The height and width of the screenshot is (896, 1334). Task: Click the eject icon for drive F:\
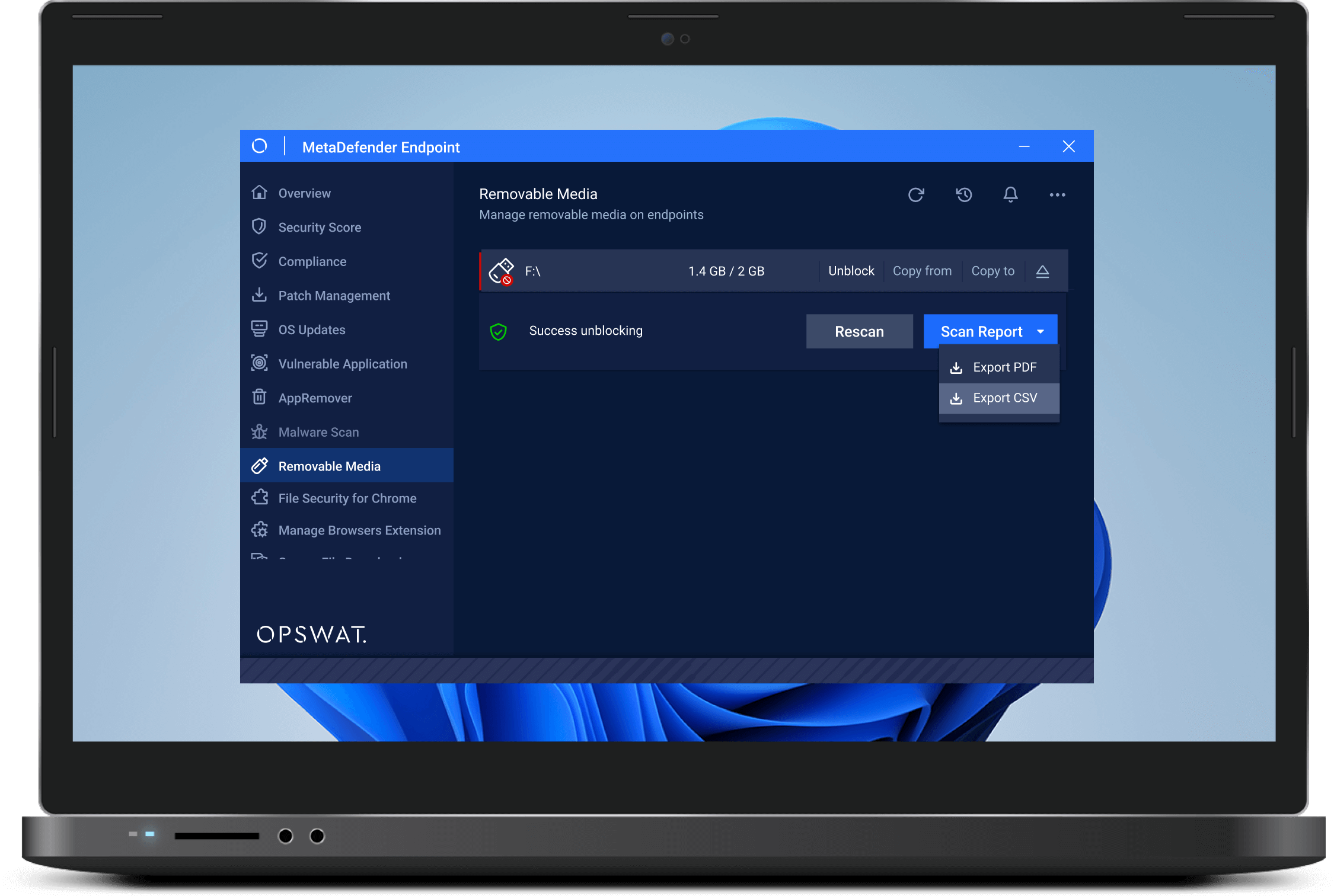tap(1042, 271)
